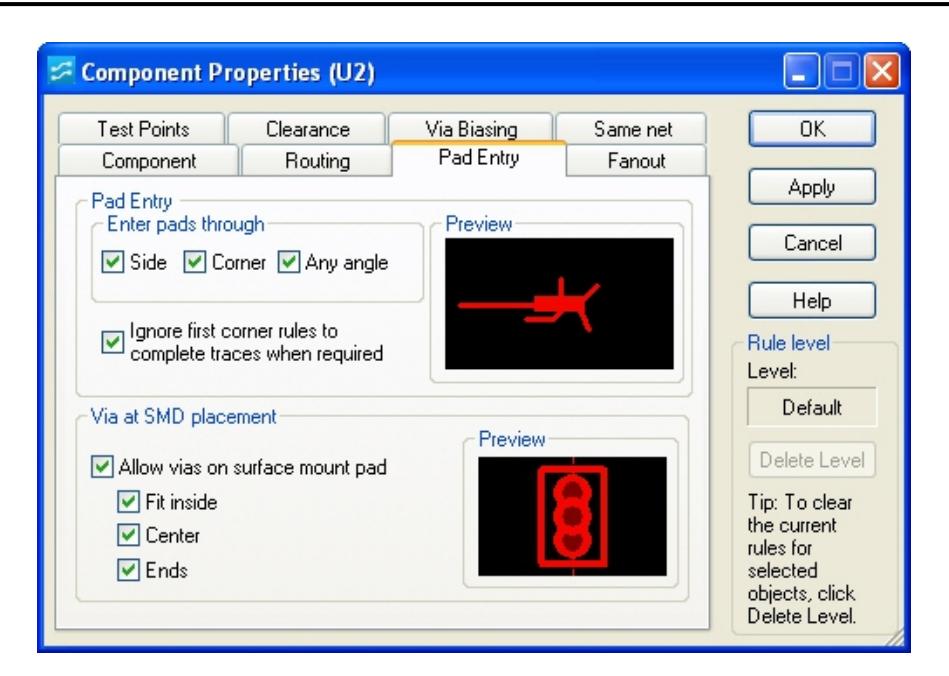Select the Via Biasing tab
949x676 pixels.
[470, 129]
